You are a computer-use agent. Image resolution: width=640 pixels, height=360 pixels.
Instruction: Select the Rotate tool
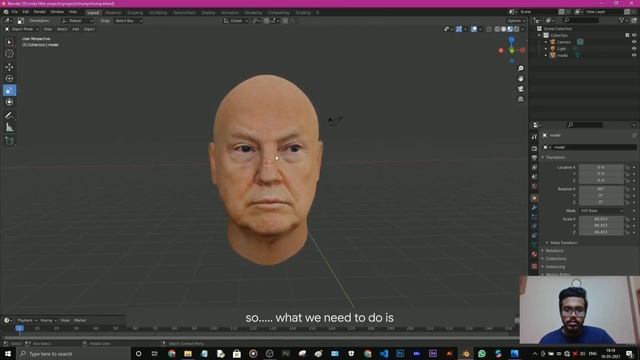(9, 78)
